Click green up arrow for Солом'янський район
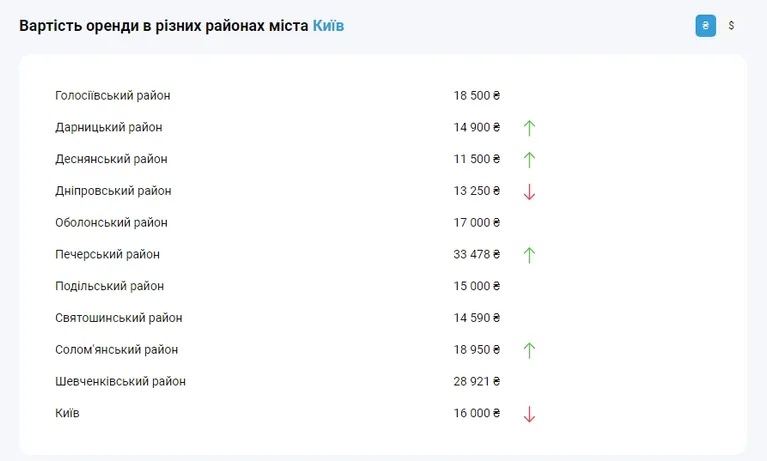Image resolution: width=767 pixels, height=461 pixels. coord(529,350)
